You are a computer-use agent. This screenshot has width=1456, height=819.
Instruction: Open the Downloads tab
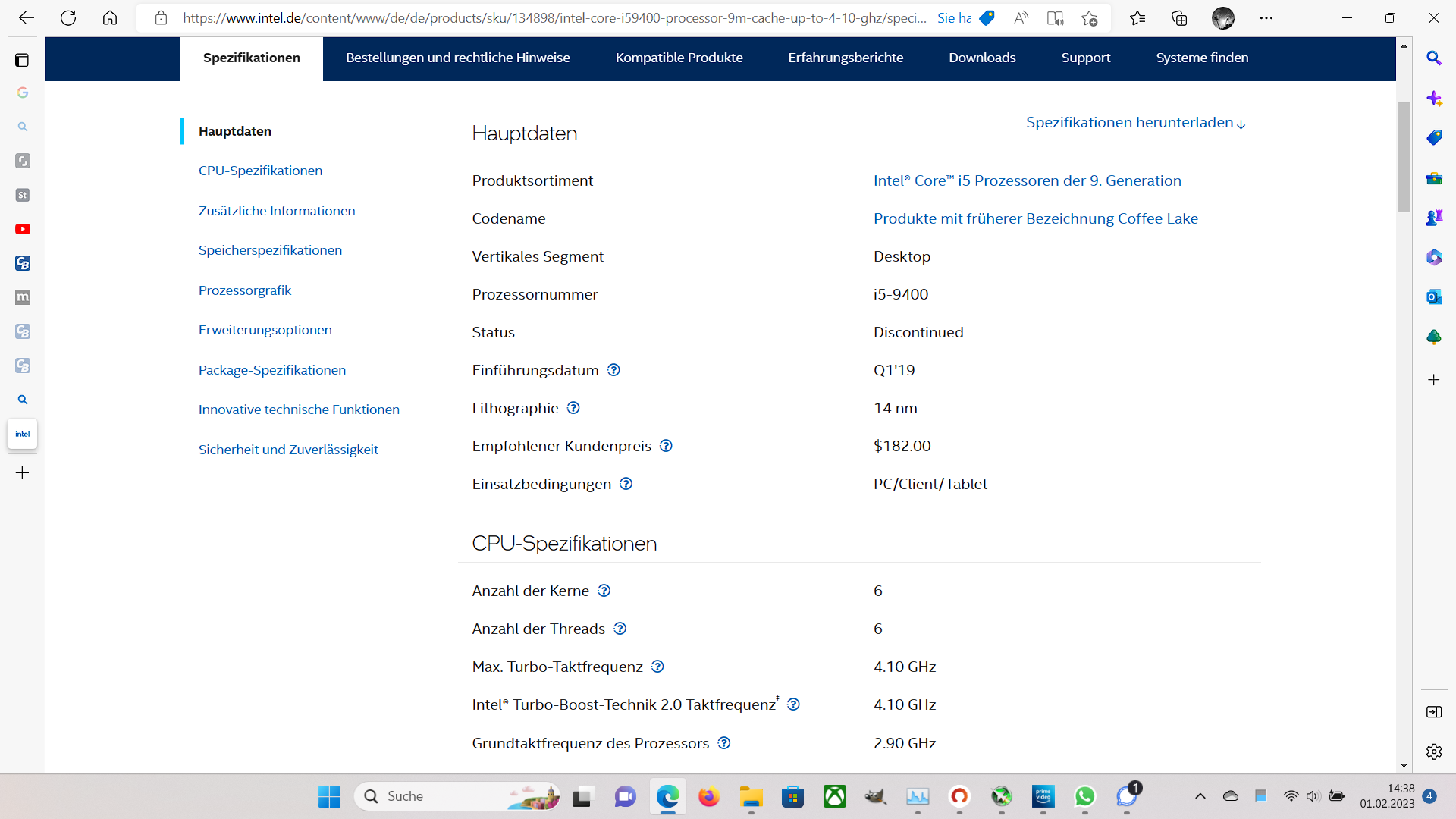pos(982,58)
